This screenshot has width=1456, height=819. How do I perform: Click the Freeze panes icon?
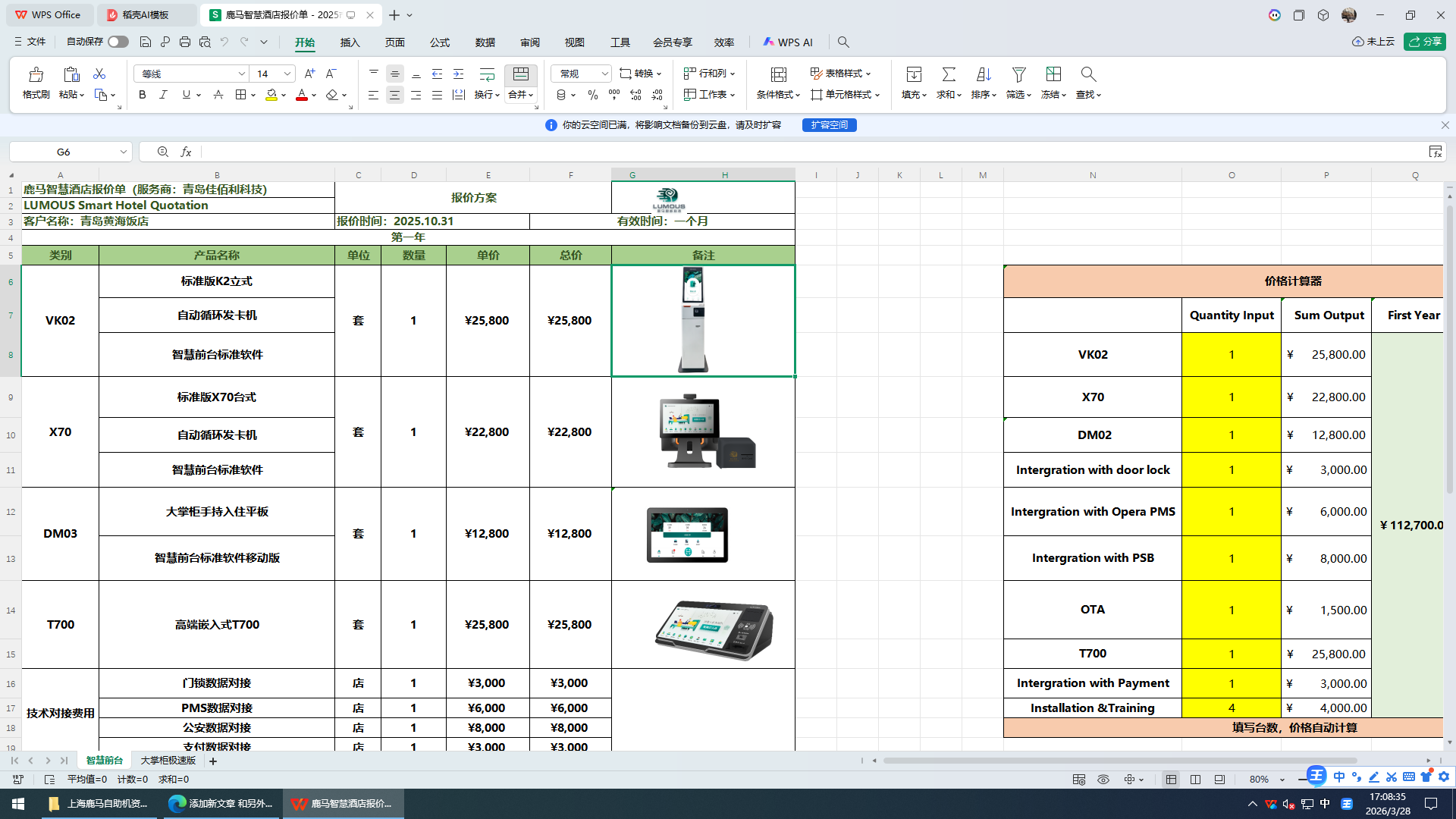[1053, 74]
